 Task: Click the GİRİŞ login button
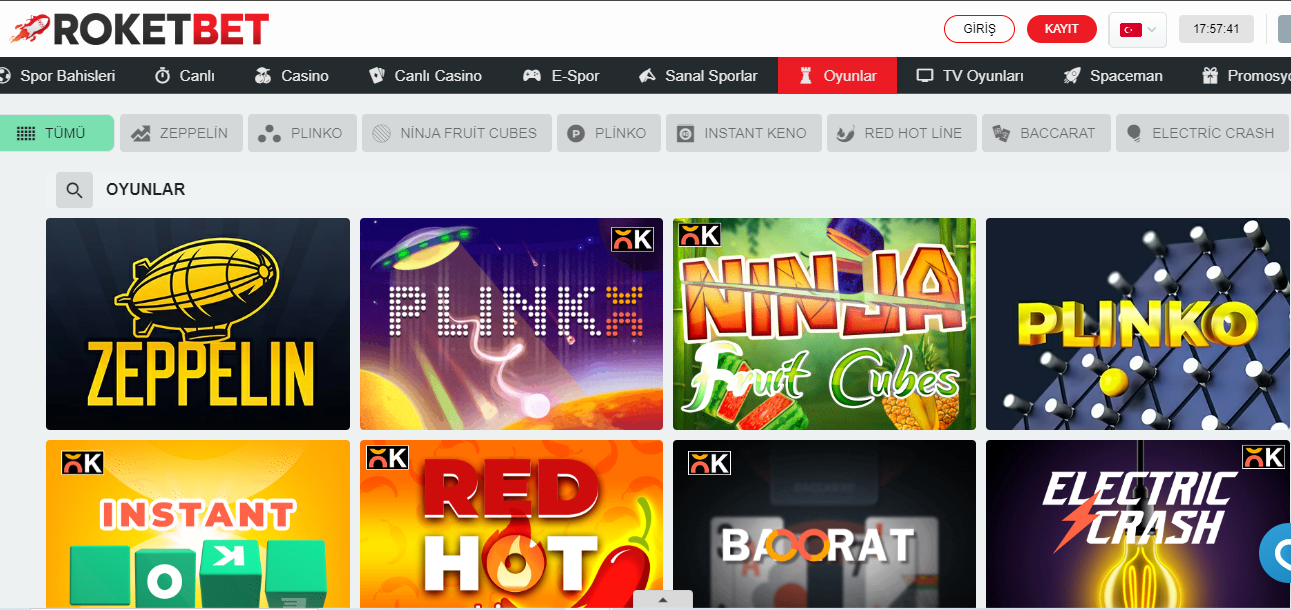979,29
